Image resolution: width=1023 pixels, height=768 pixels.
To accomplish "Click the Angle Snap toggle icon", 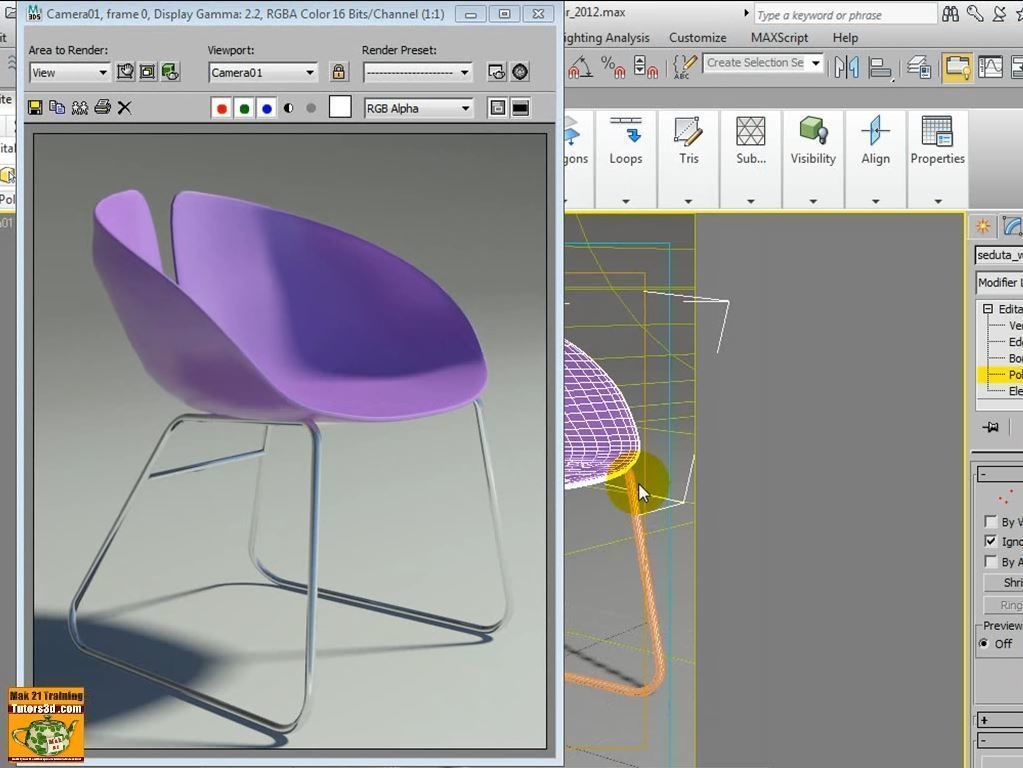I will coord(580,68).
